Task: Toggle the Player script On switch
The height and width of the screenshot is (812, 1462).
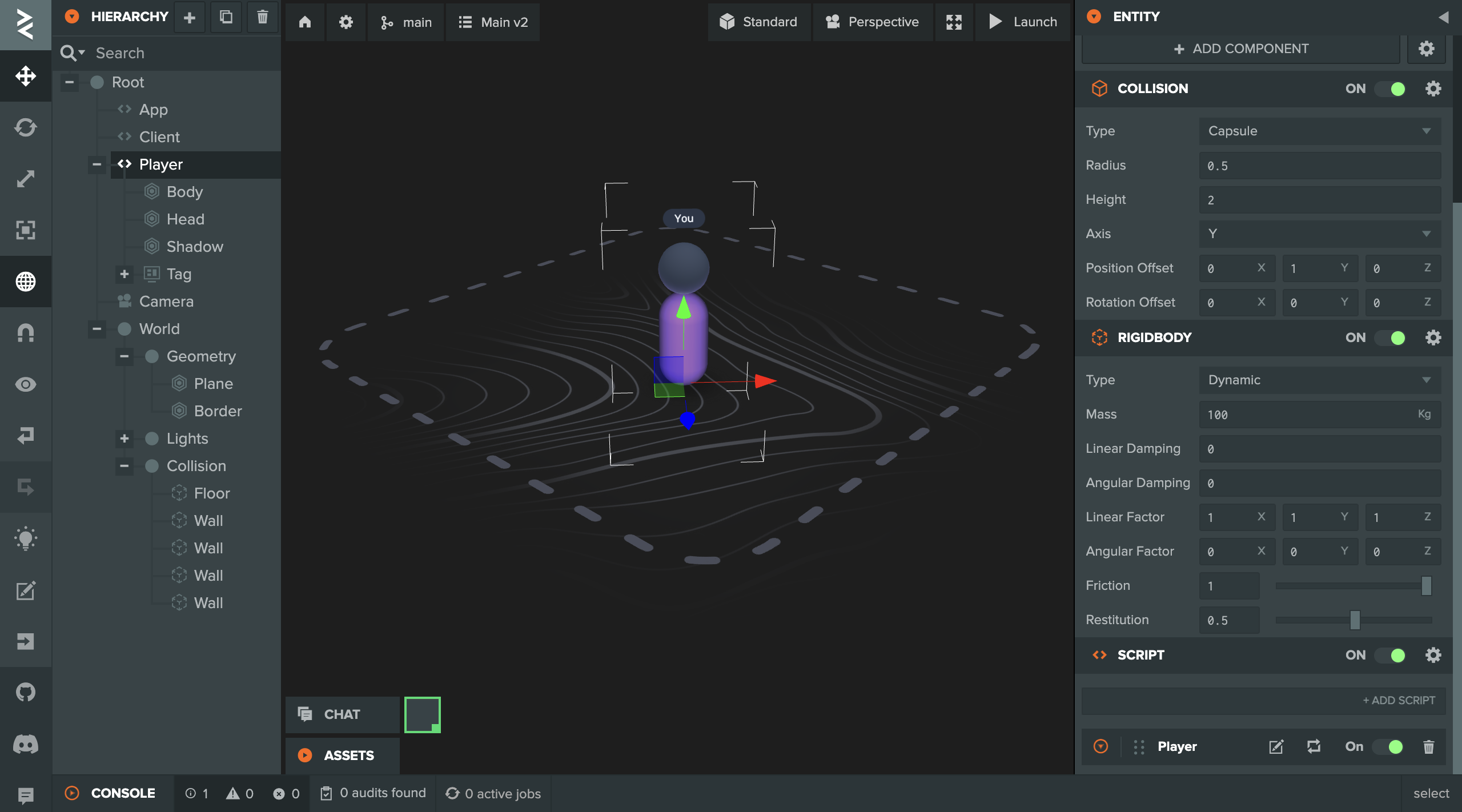Action: coord(1389,746)
